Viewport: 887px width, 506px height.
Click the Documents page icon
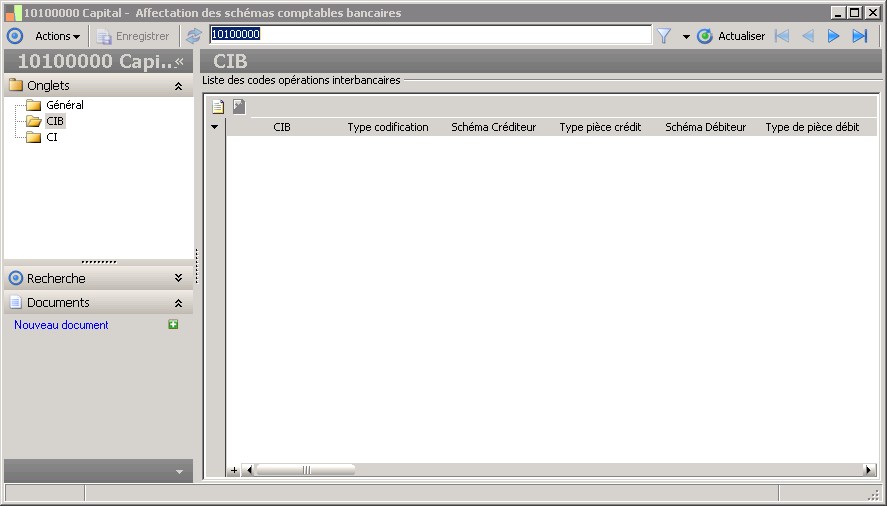pos(16,302)
